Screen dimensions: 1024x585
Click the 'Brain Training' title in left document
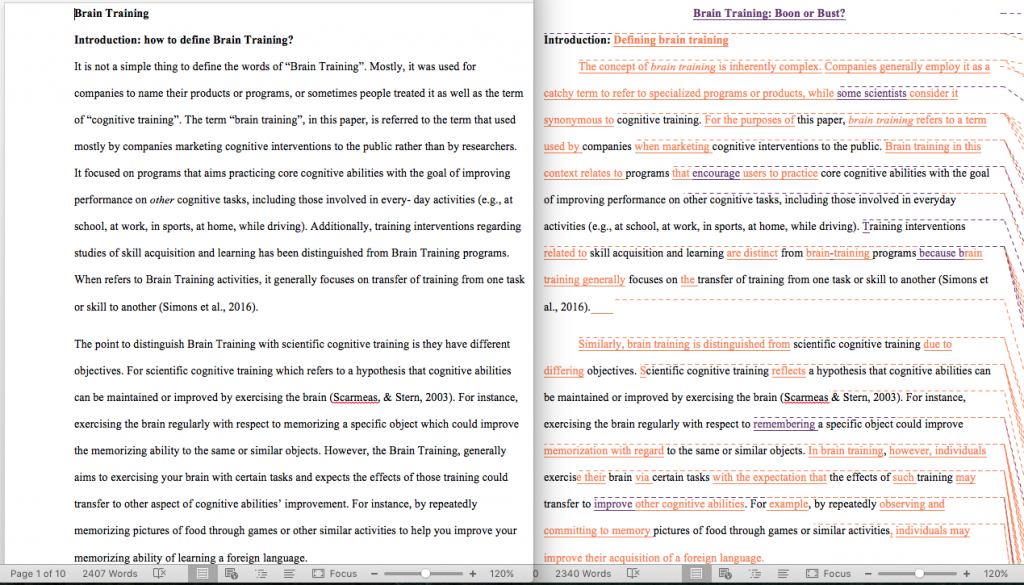point(112,13)
